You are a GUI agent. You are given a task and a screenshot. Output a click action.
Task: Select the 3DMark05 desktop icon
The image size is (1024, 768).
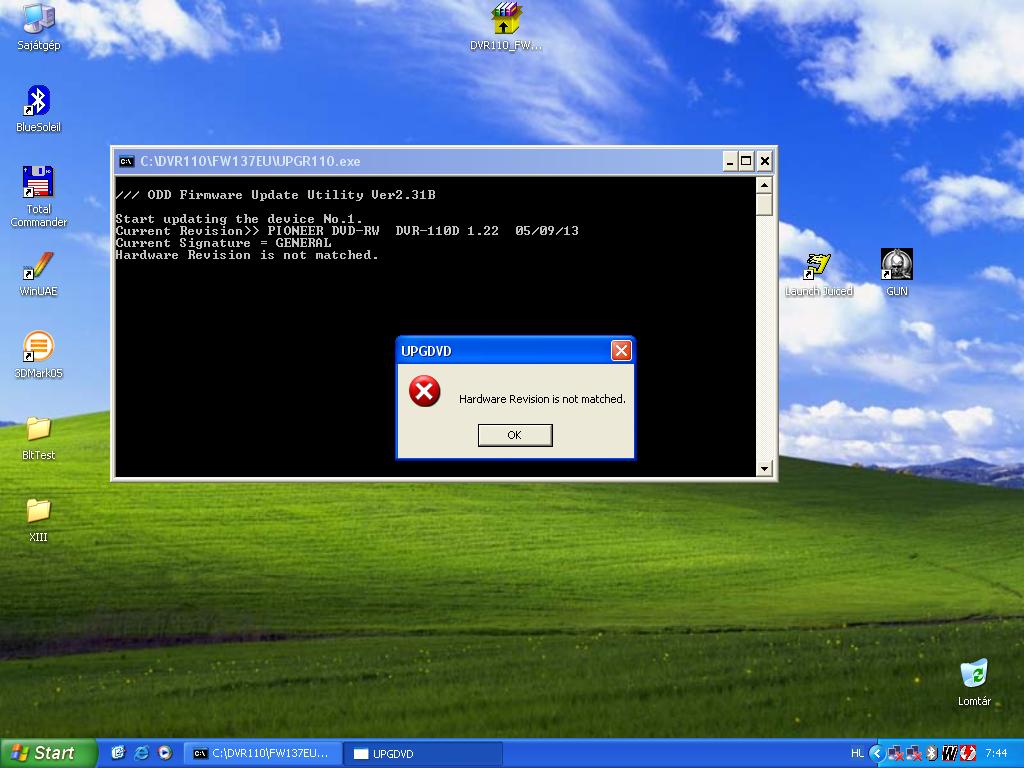(38, 348)
